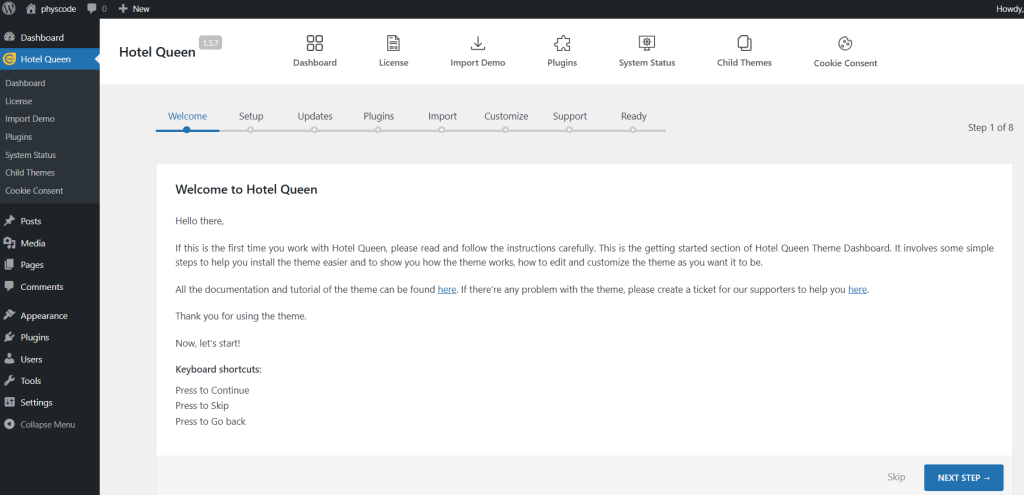The height and width of the screenshot is (495, 1024).
Task: Click the Skip link
Action: (896, 477)
